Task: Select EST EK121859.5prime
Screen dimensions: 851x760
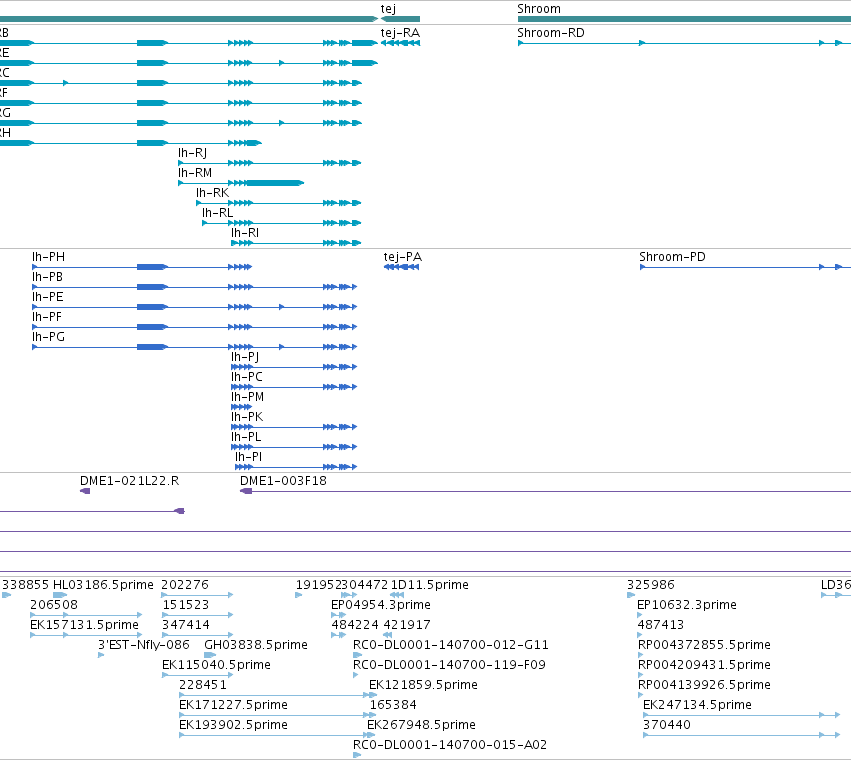Action: tap(423, 685)
